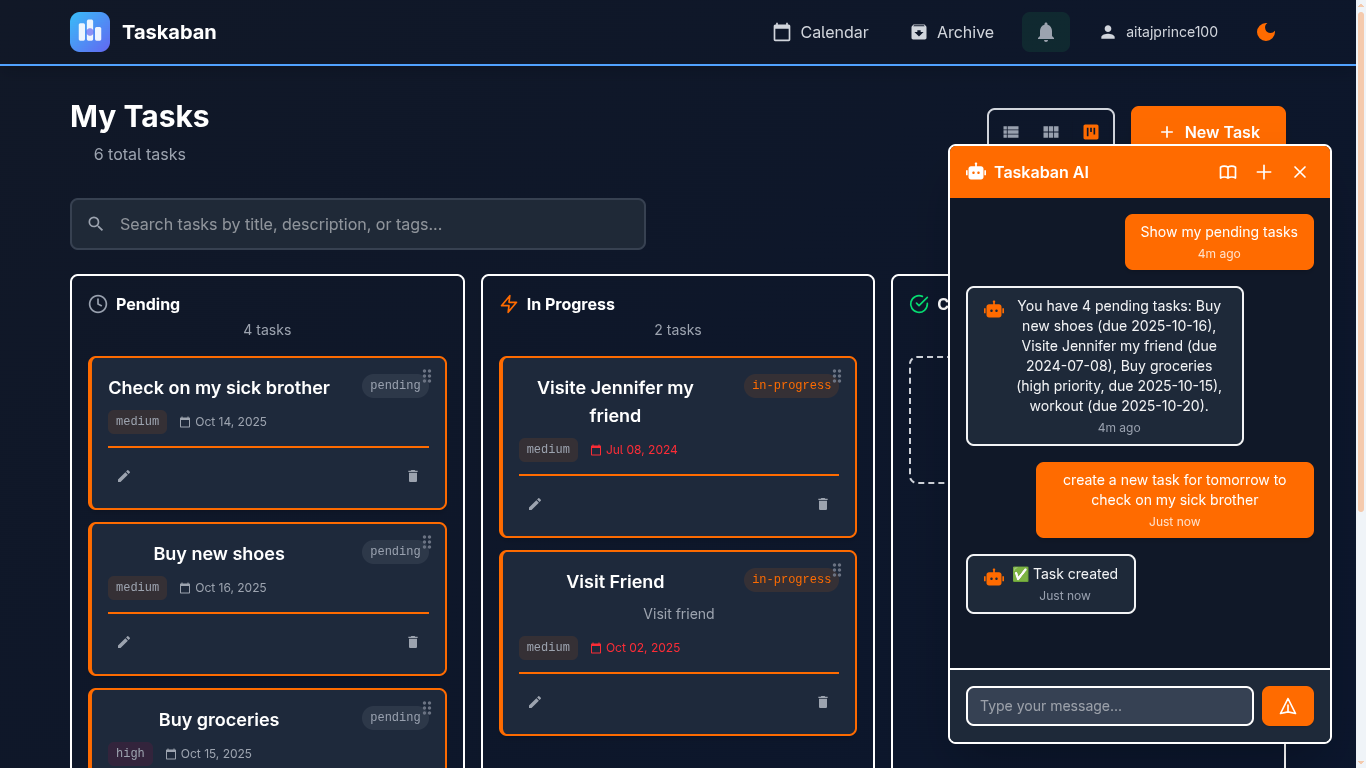Click the Visite Jennifer my friend title
The height and width of the screenshot is (768, 1366).
point(615,402)
